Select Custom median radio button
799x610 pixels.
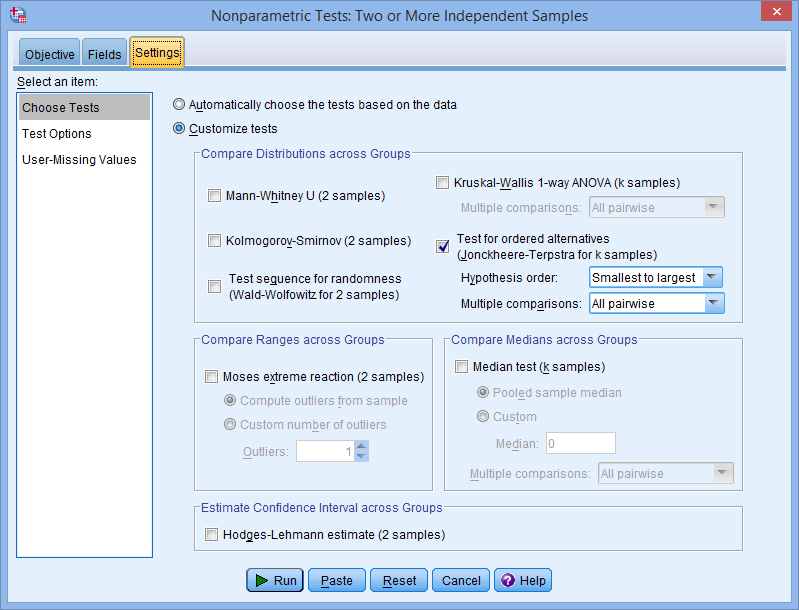click(483, 416)
